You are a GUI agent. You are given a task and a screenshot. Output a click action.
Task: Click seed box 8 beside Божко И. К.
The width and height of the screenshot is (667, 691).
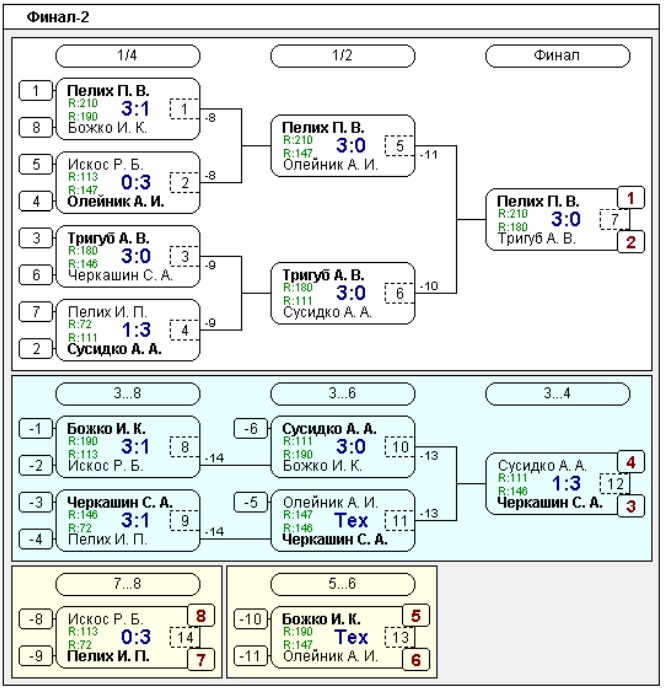36,128
